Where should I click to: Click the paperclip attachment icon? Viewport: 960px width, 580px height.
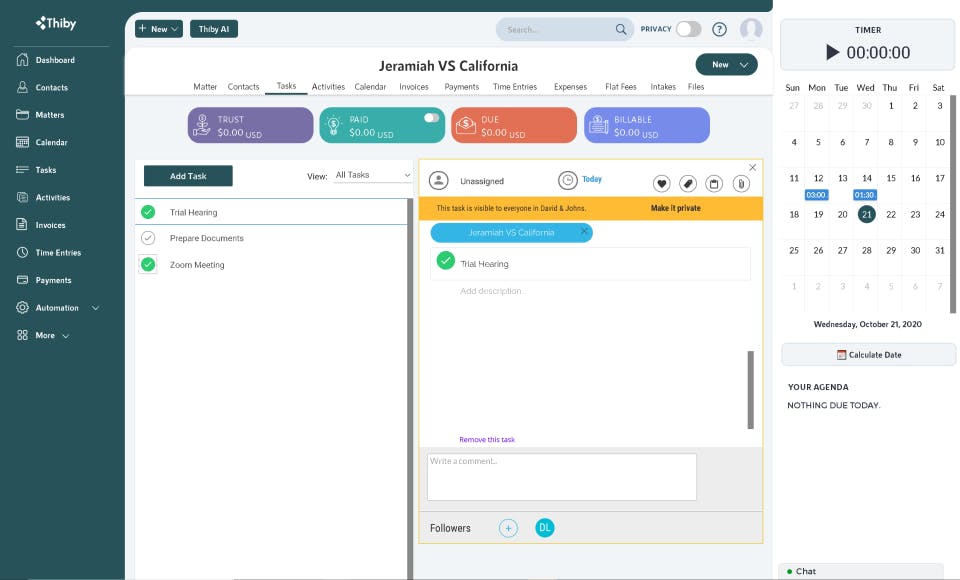(741, 183)
